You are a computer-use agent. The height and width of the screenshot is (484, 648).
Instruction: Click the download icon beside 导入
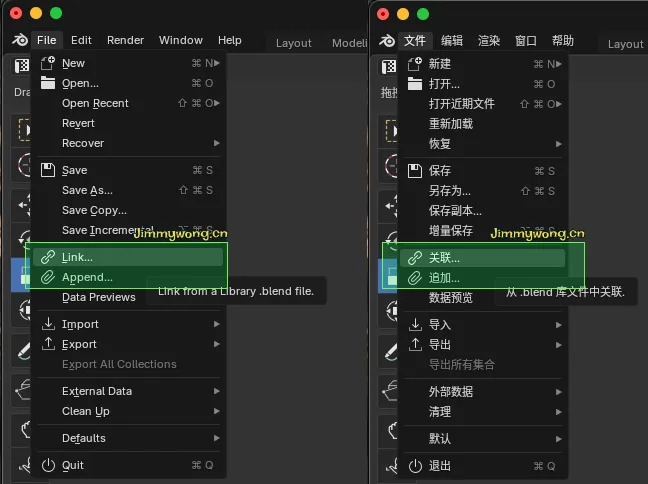click(x=415, y=325)
